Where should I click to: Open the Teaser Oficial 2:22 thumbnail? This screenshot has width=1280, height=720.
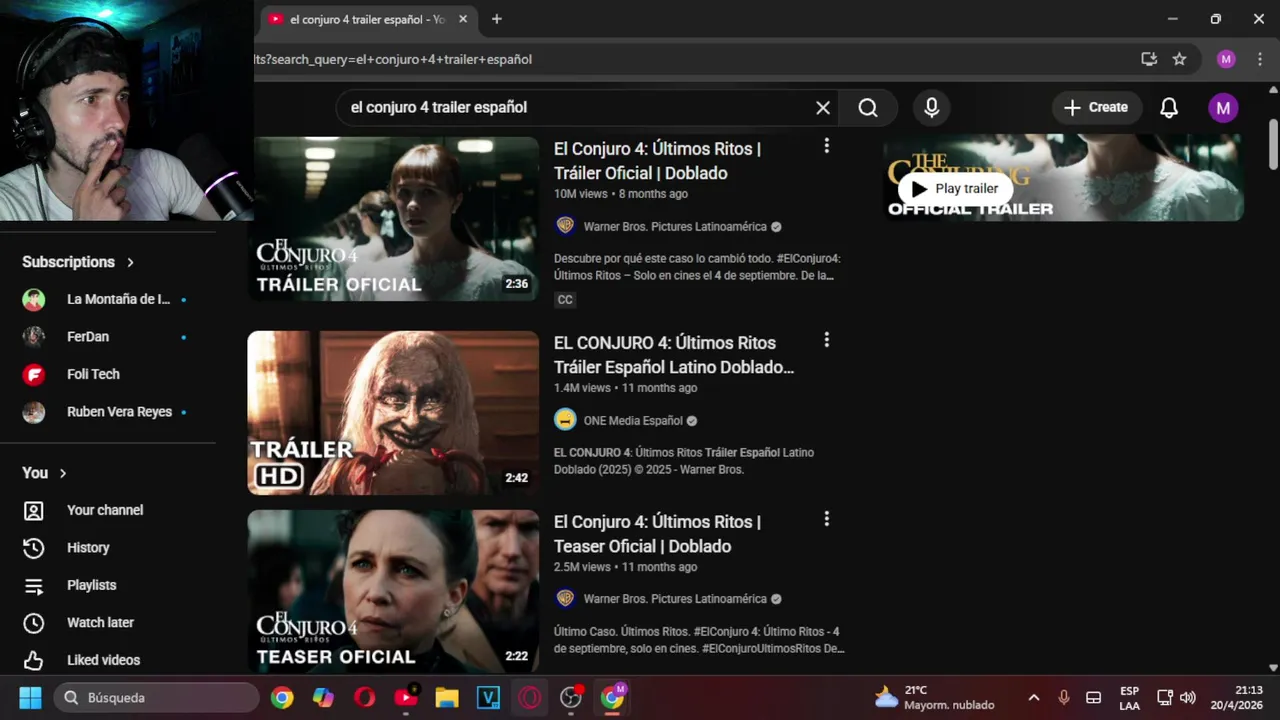click(x=393, y=591)
